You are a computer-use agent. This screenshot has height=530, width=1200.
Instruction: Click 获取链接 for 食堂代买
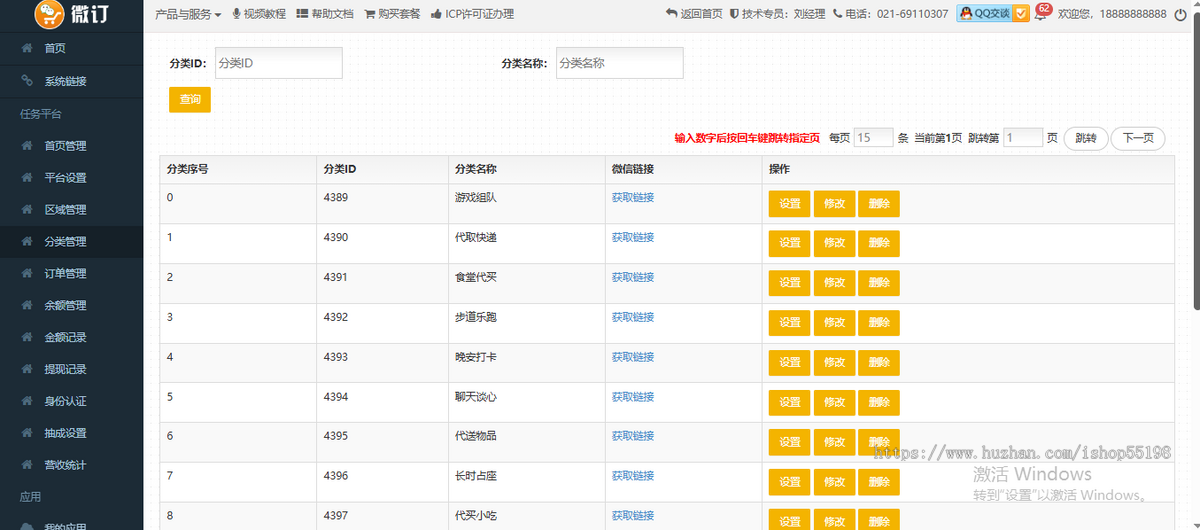coord(633,277)
